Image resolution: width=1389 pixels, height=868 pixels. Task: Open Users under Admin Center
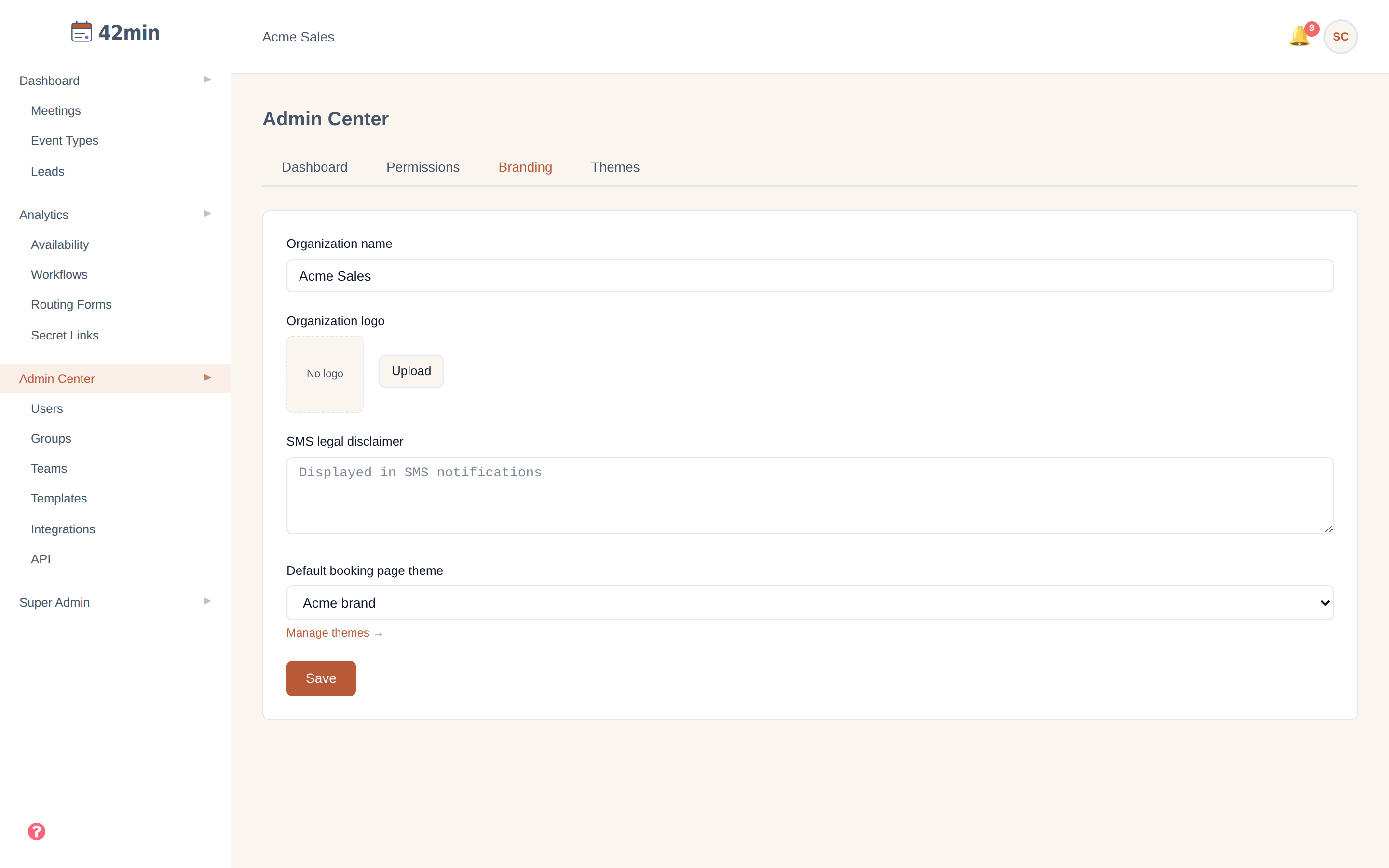pyautogui.click(x=47, y=409)
